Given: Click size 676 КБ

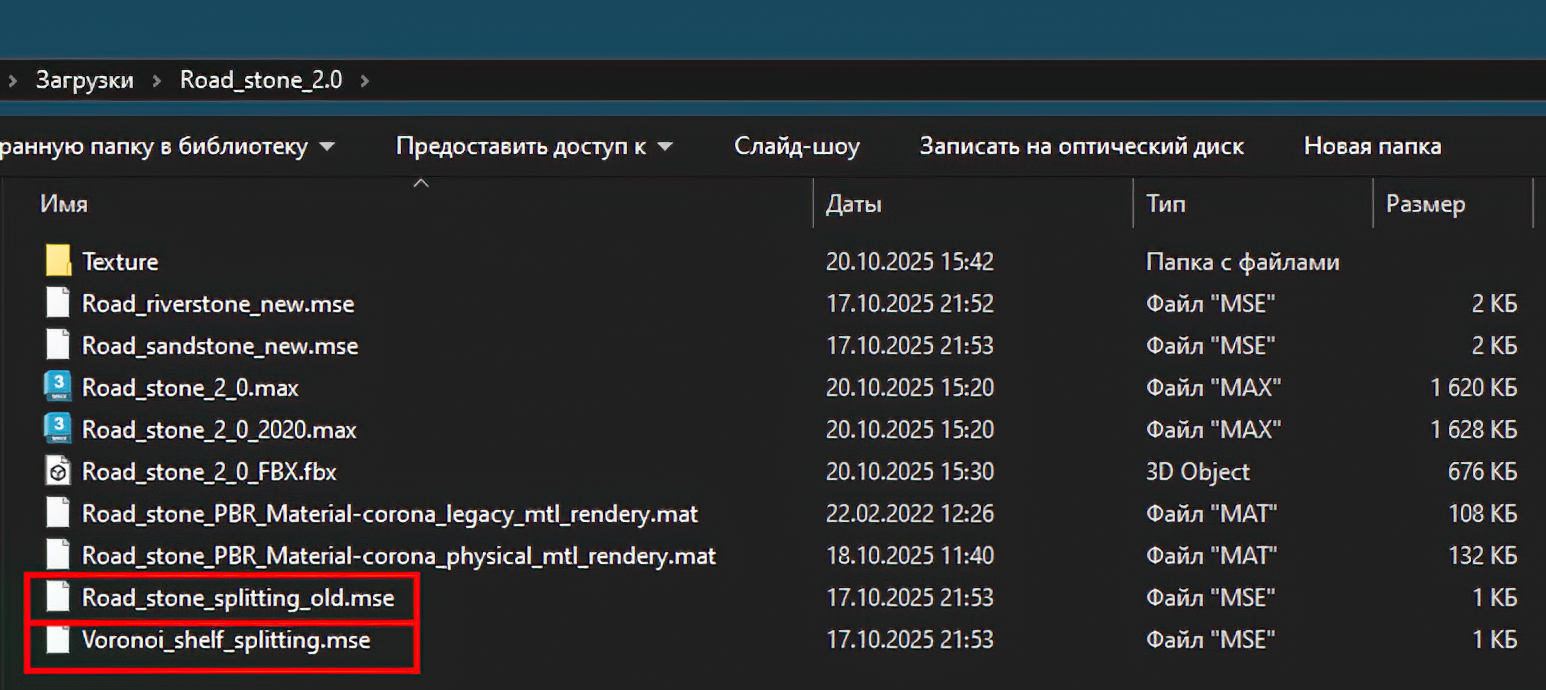Looking at the screenshot, I should [1482, 472].
